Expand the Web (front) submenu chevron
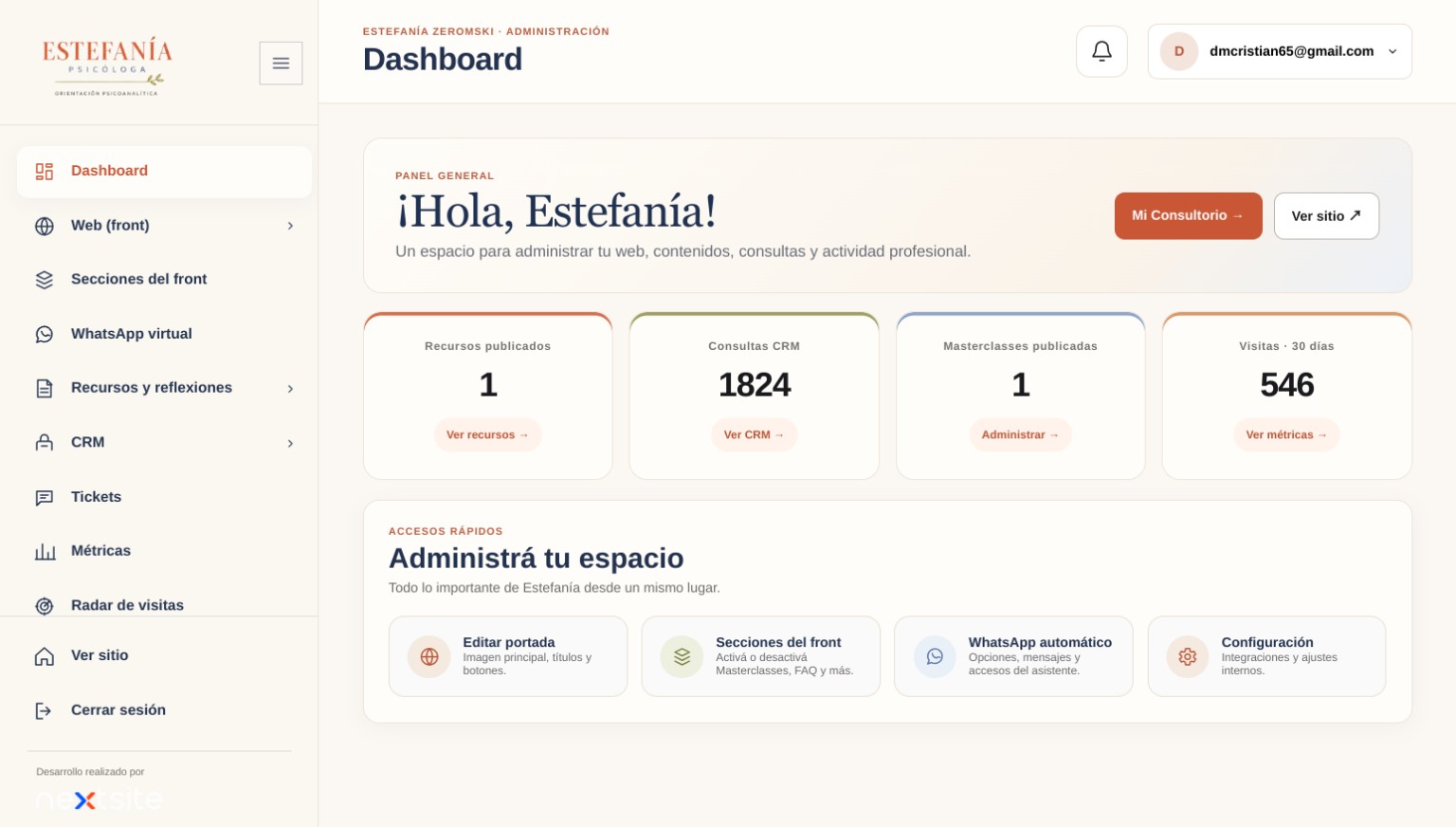1456x827 pixels. click(x=290, y=226)
